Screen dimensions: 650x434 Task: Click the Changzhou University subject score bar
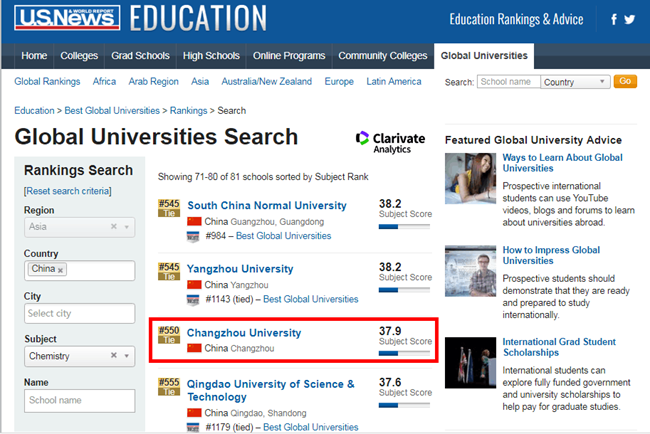[x=403, y=352]
